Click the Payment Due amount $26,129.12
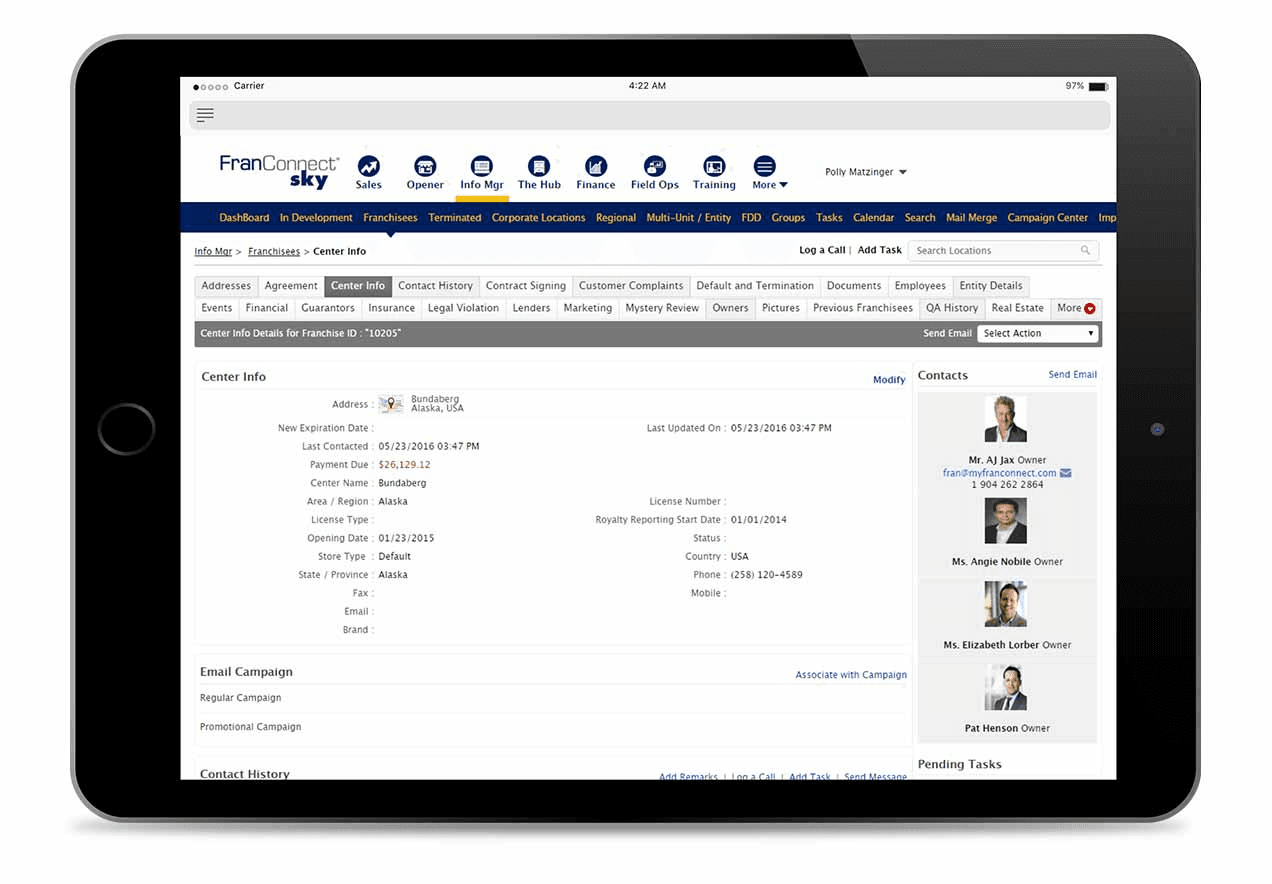This screenshot has width=1272, height=884. click(404, 465)
